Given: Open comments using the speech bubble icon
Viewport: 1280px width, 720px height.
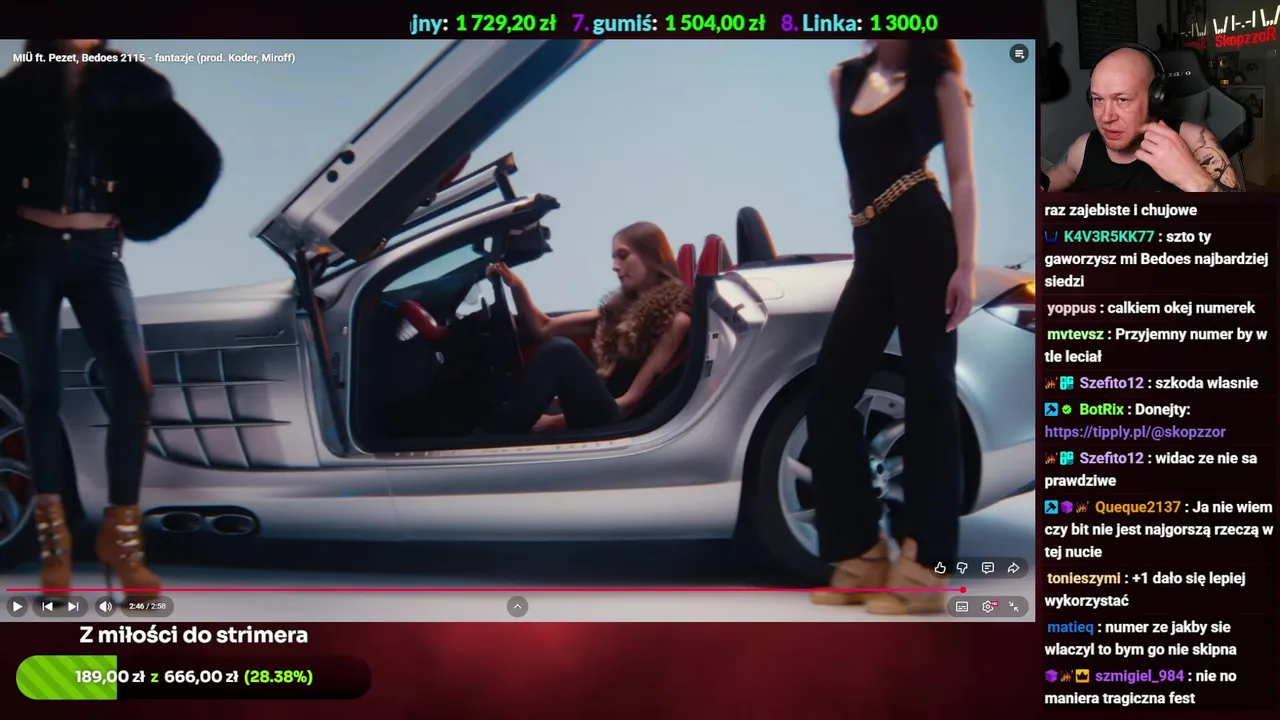Looking at the screenshot, I should coord(988,568).
